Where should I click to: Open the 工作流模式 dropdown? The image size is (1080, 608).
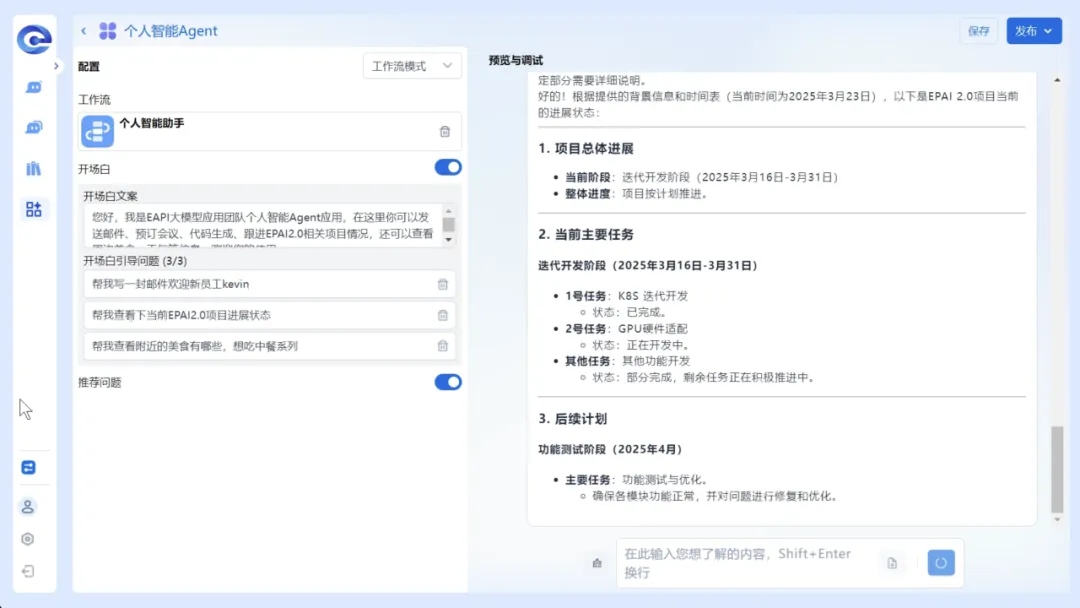[412, 66]
